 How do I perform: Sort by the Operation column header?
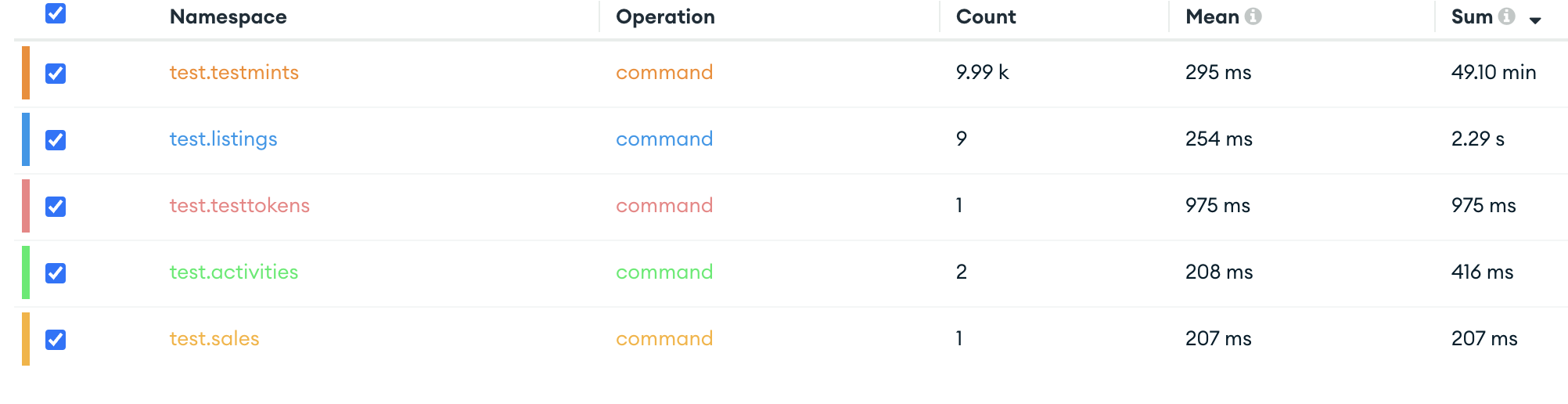coord(665,17)
